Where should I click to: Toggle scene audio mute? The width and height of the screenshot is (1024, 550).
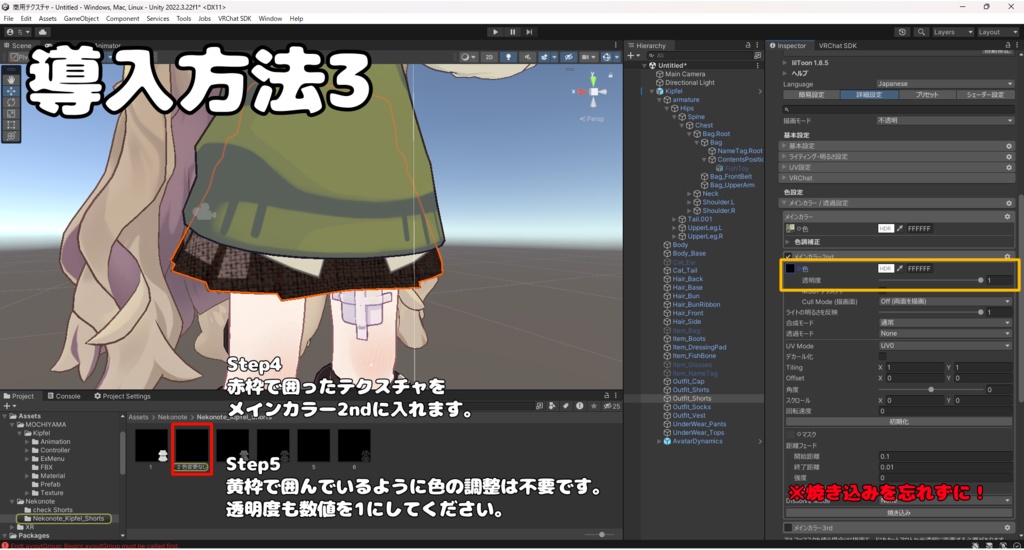[x=528, y=57]
